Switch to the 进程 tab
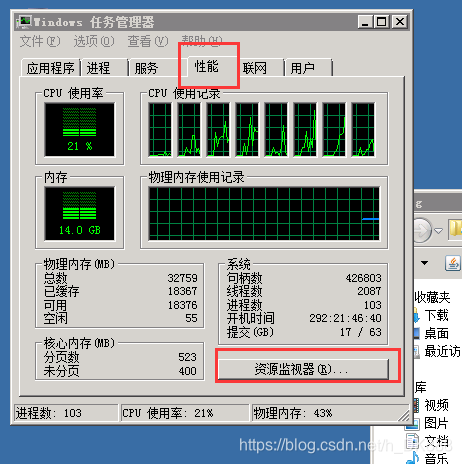 [105, 68]
